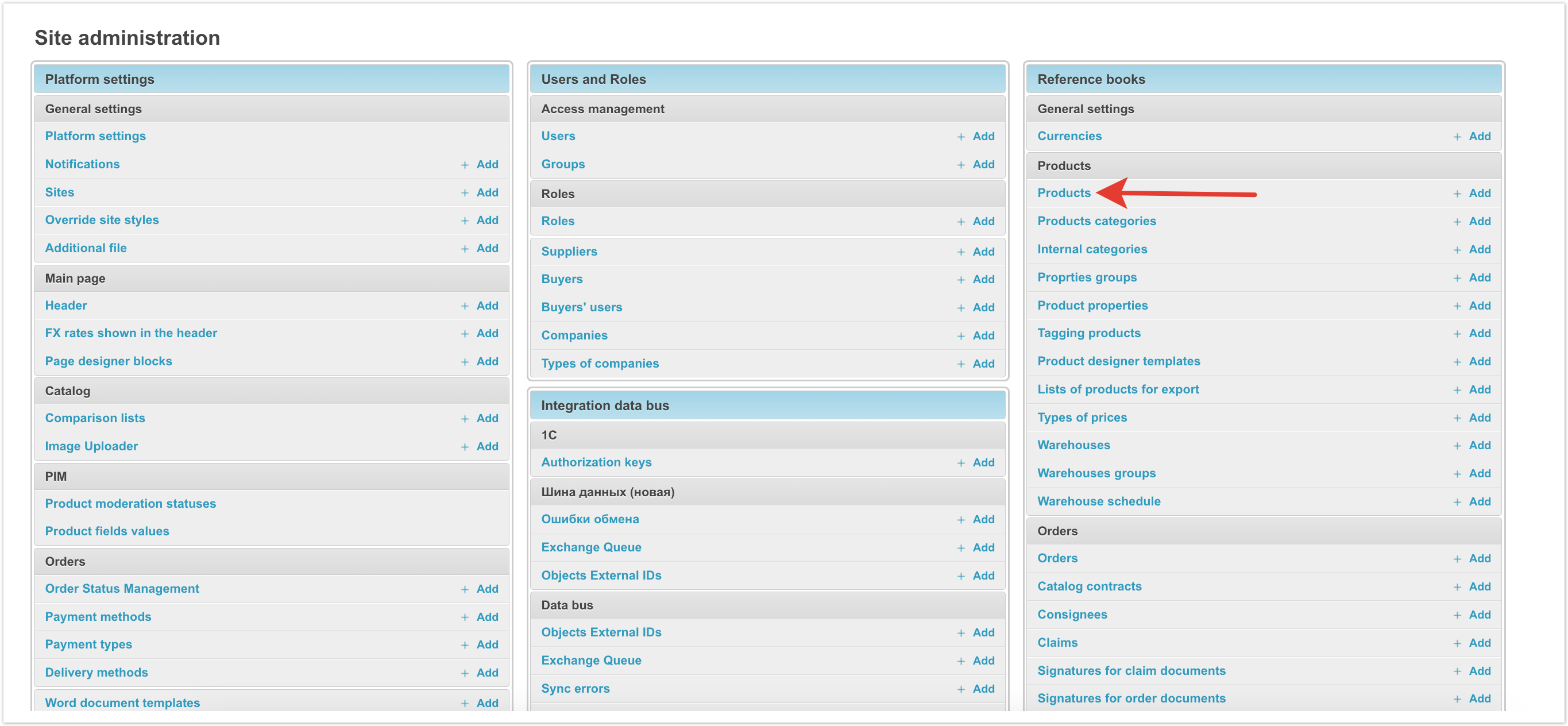Click the plus icon for Warehouses
The height and width of the screenshot is (726, 1568).
tap(1457, 446)
